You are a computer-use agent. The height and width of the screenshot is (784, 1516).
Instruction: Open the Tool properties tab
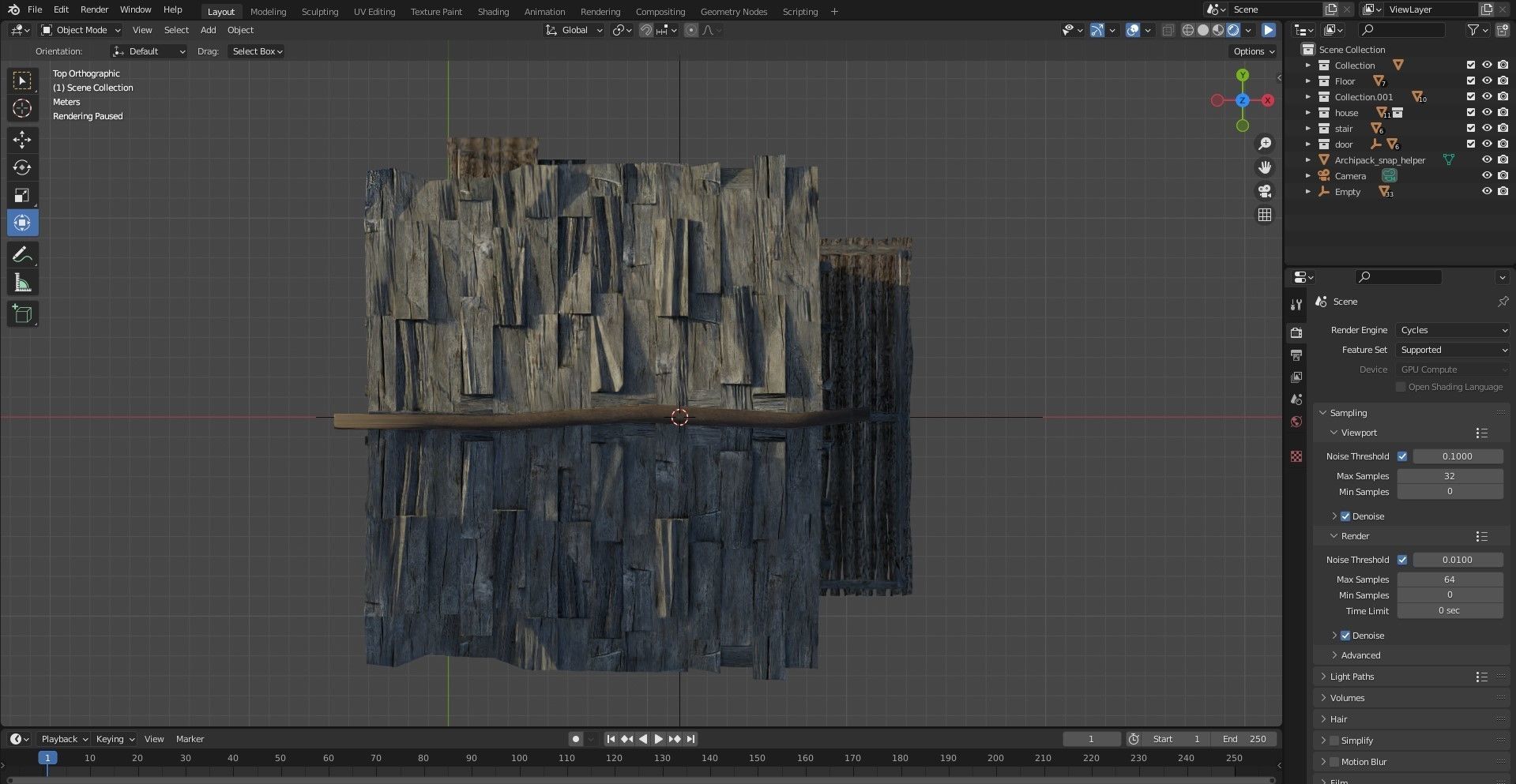coord(1296,305)
